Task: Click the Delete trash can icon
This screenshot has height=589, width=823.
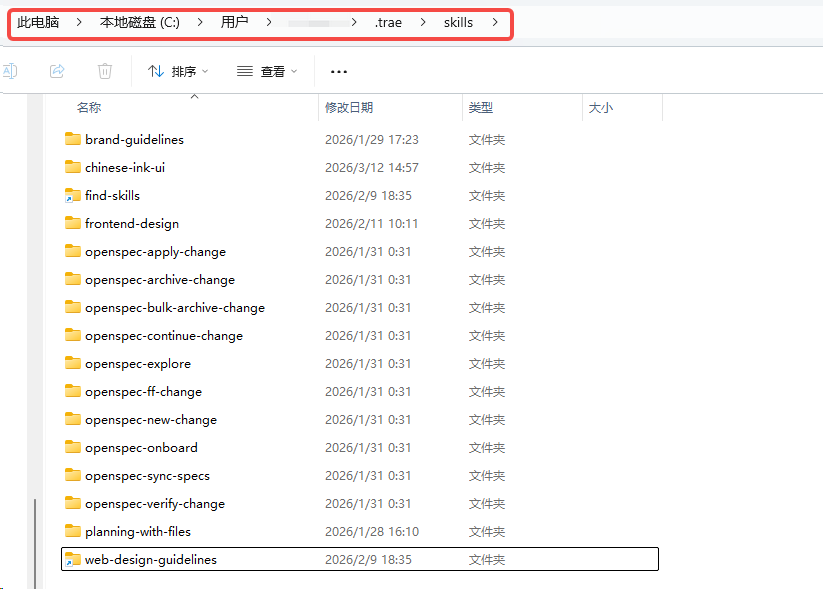Action: point(105,71)
